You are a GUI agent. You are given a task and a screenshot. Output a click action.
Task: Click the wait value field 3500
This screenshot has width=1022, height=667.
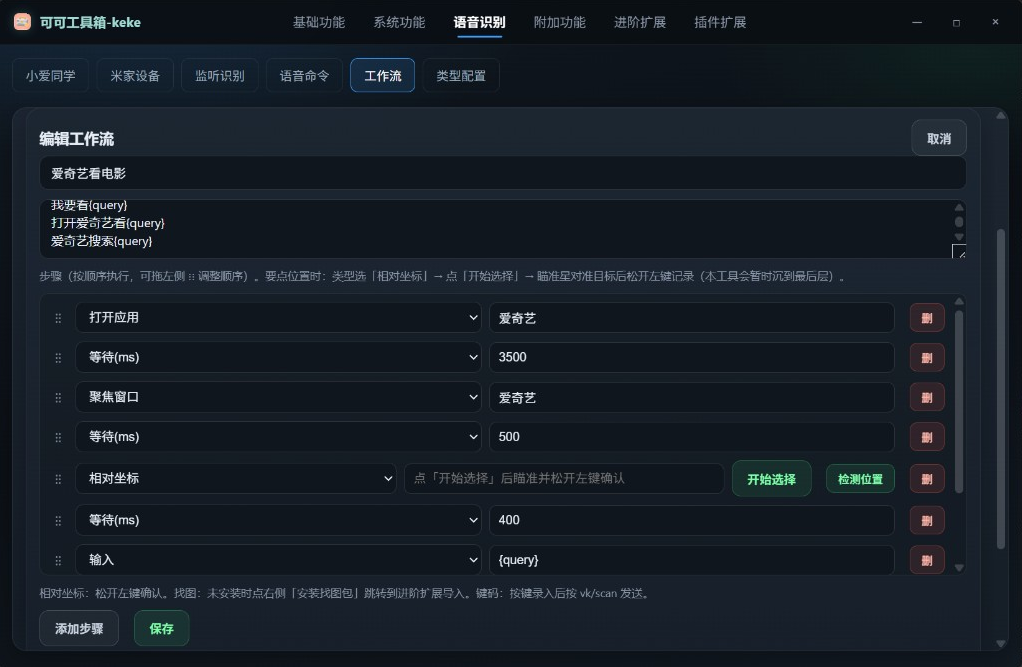coord(692,357)
